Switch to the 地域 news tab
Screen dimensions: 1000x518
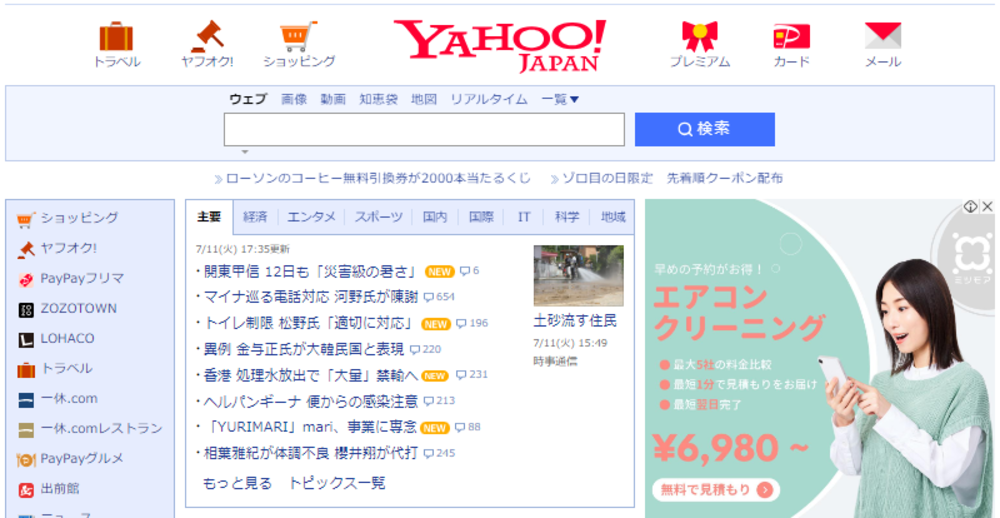612,217
